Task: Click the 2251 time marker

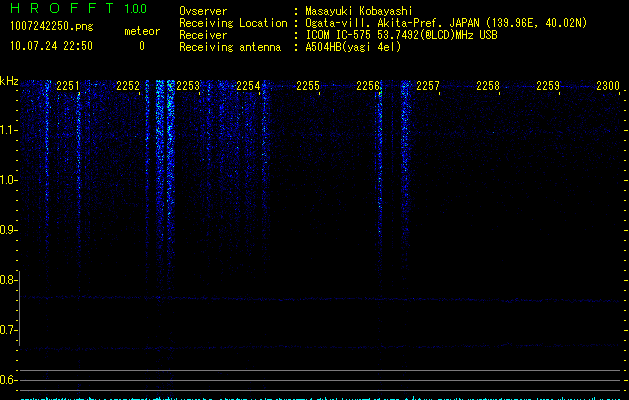Action: coord(68,86)
